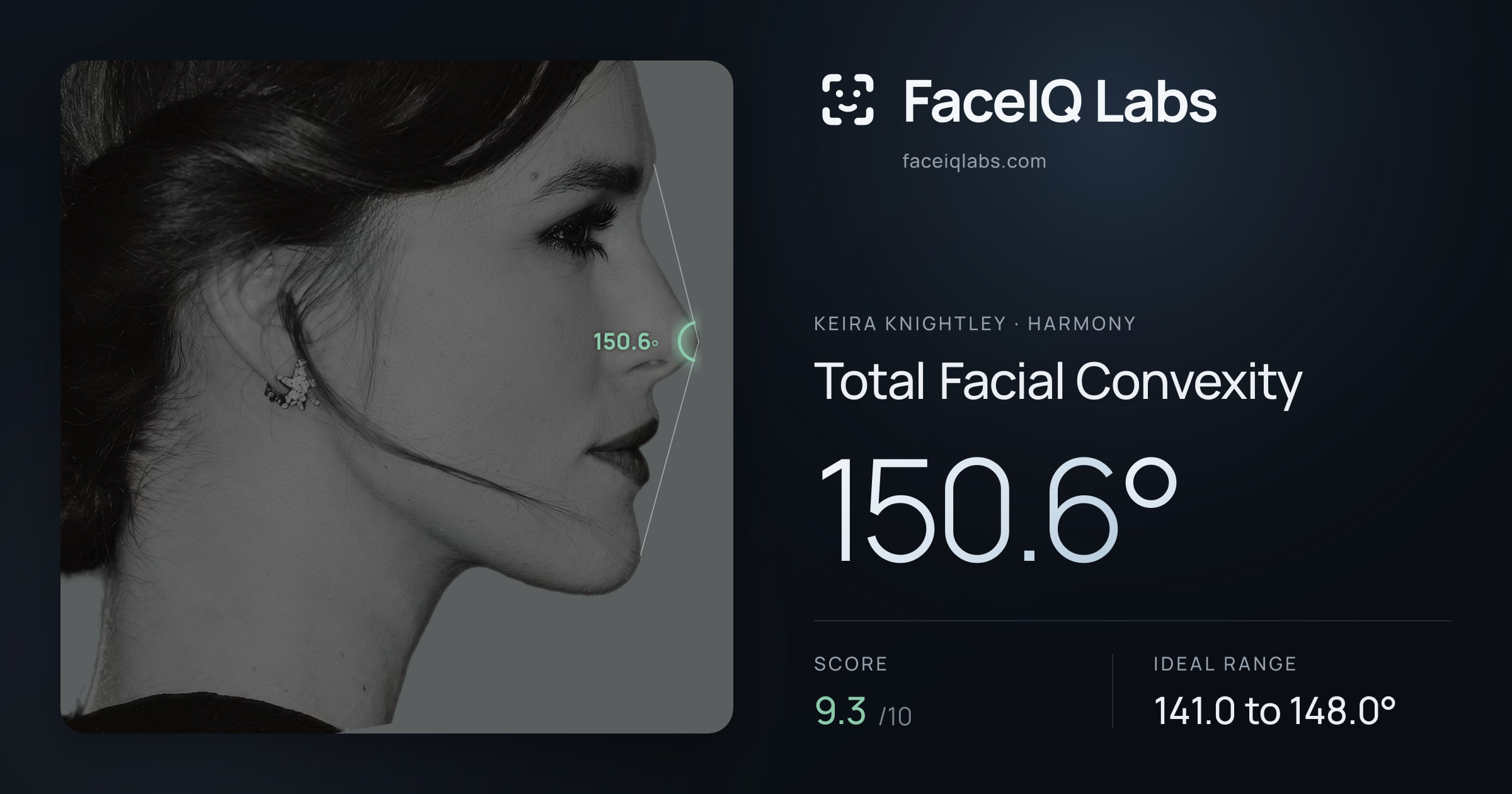Click the 141.0 to 148.0° range value
1512x794 pixels.
1274,711
